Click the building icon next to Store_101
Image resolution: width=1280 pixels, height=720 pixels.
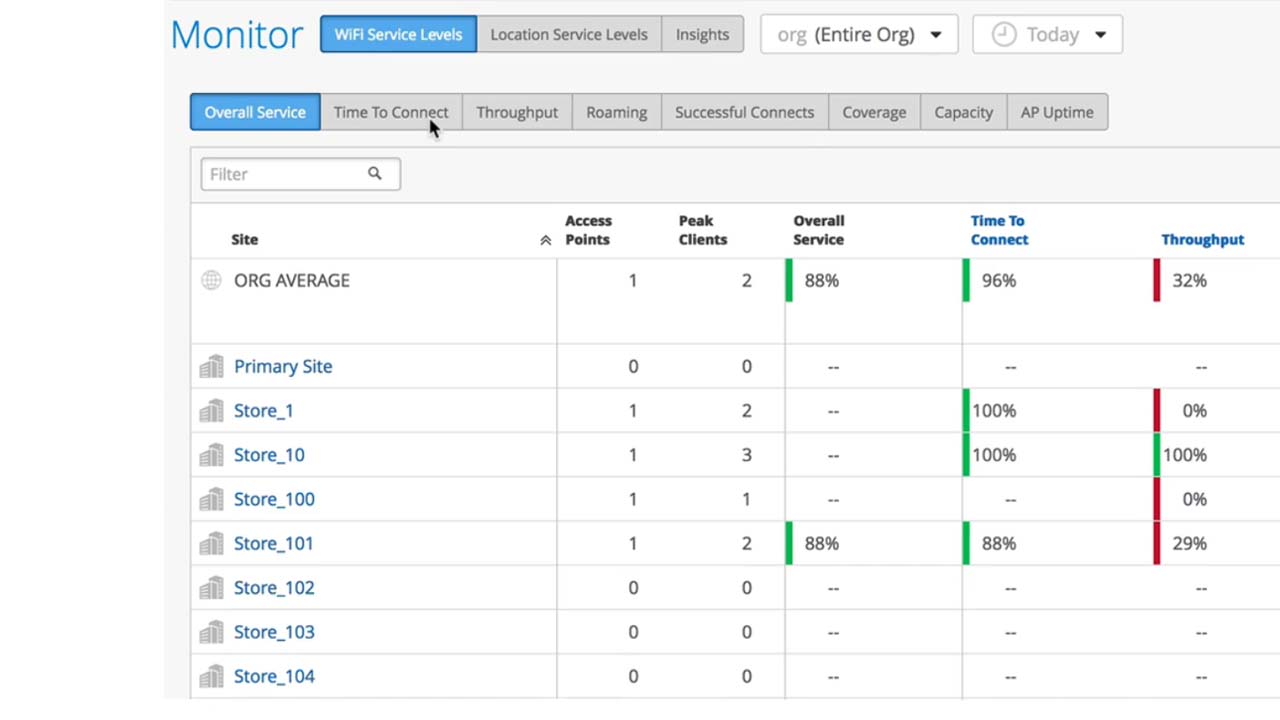[x=211, y=544]
